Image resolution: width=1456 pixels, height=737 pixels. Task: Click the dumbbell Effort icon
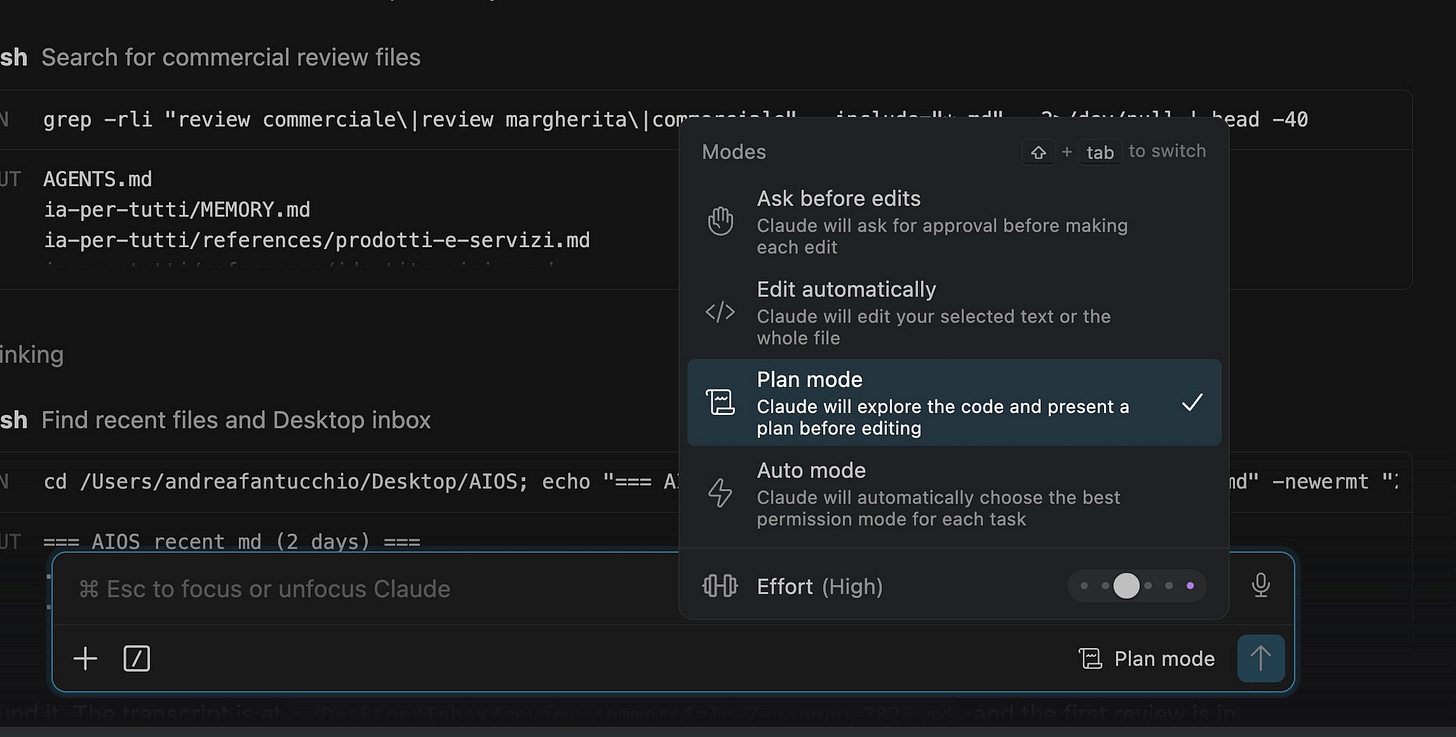click(x=720, y=586)
